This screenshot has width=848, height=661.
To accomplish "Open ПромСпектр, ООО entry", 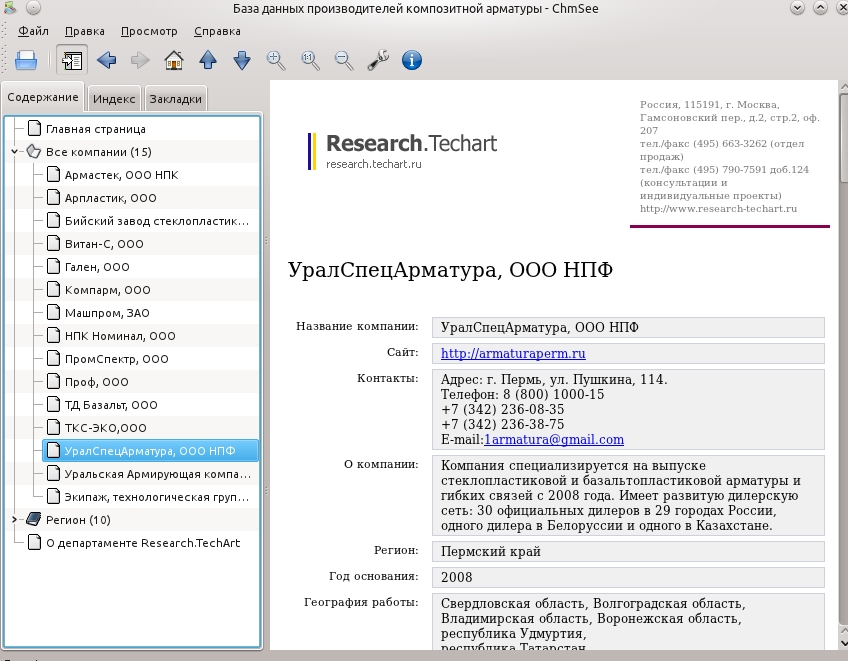I will point(116,359).
